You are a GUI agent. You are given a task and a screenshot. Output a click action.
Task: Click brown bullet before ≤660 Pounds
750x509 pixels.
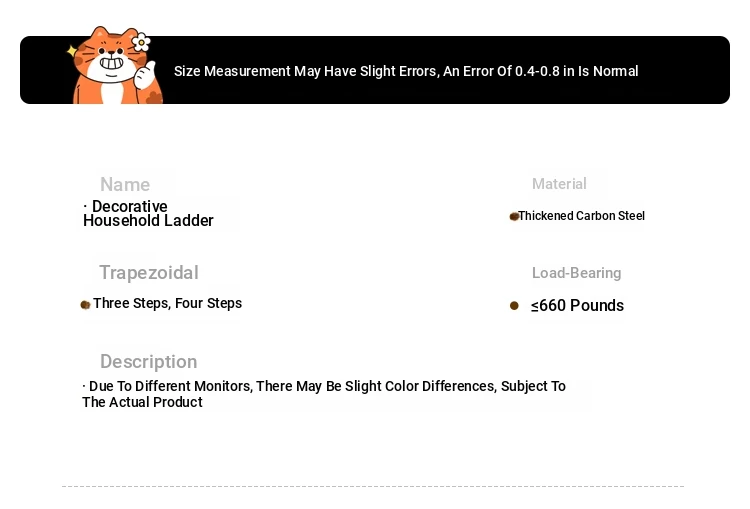[x=514, y=305]
